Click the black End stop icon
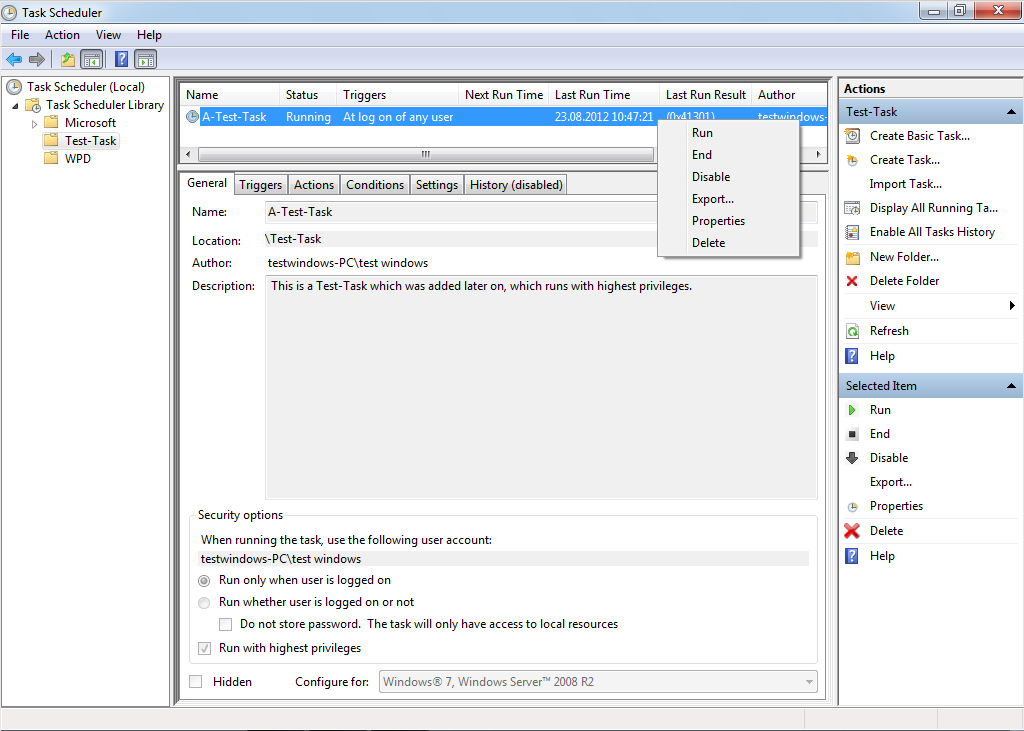1024x731 pixels. 852,434
